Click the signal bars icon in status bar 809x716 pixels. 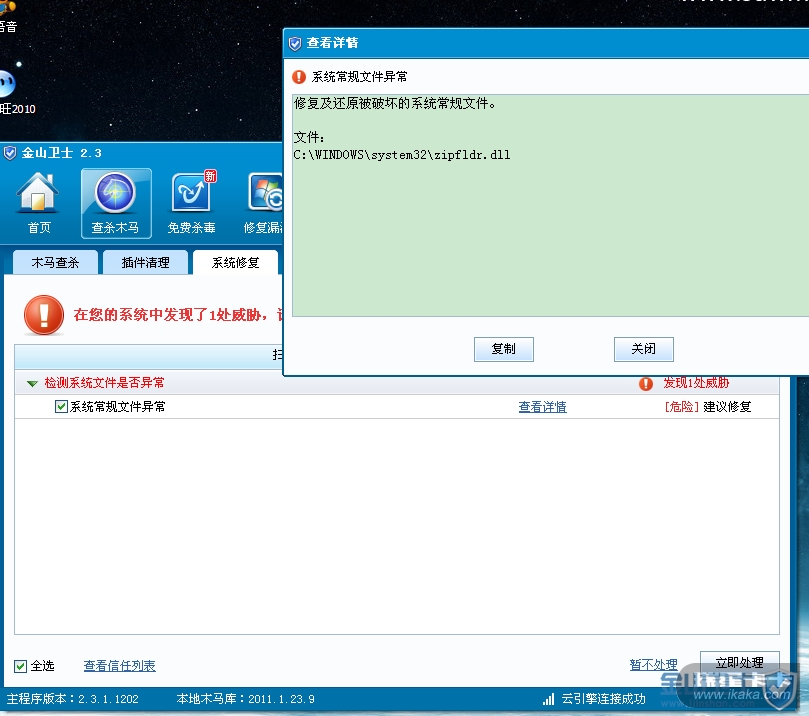click(548, 699)
